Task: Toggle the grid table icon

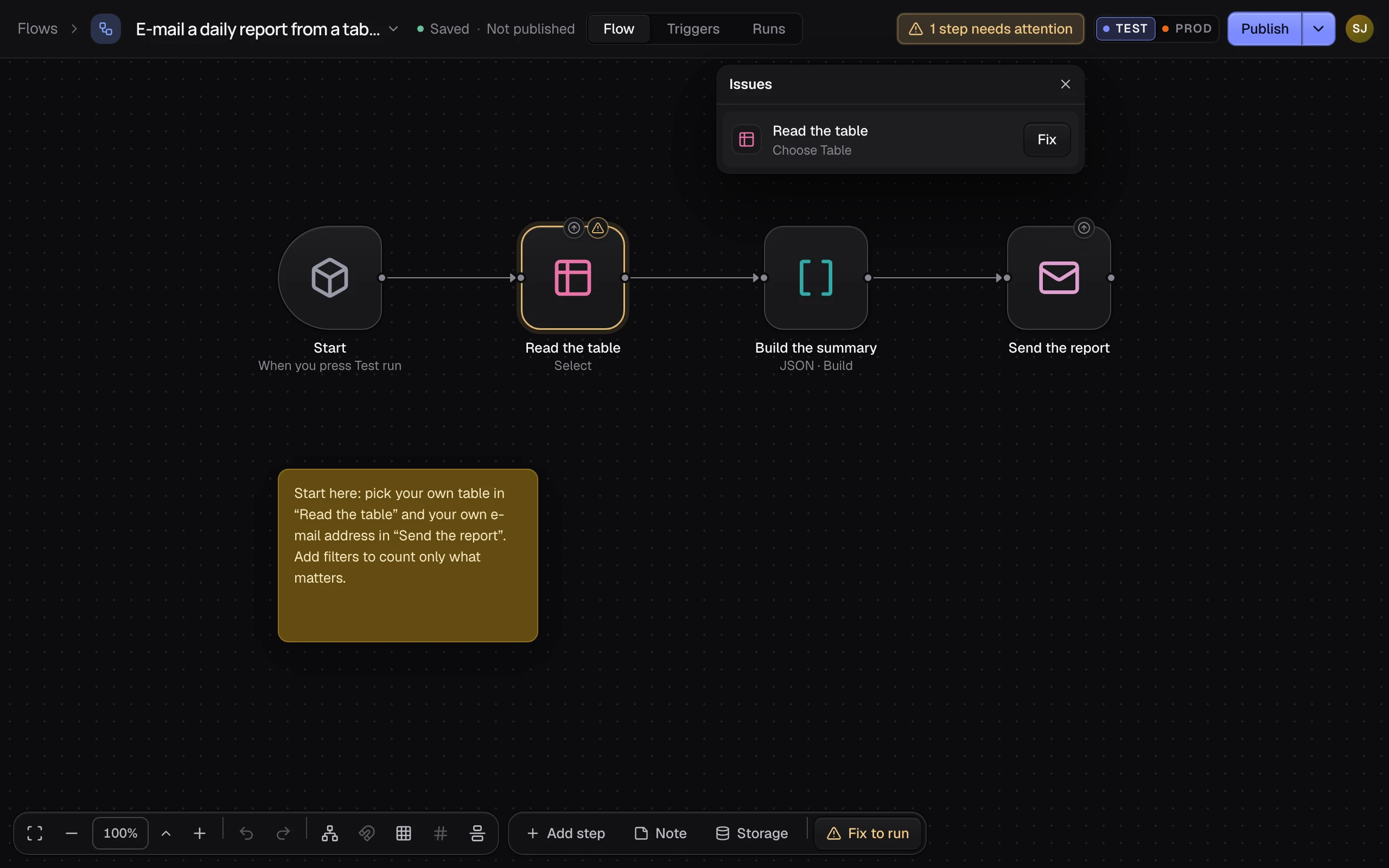Action: (x=404, y=833)
